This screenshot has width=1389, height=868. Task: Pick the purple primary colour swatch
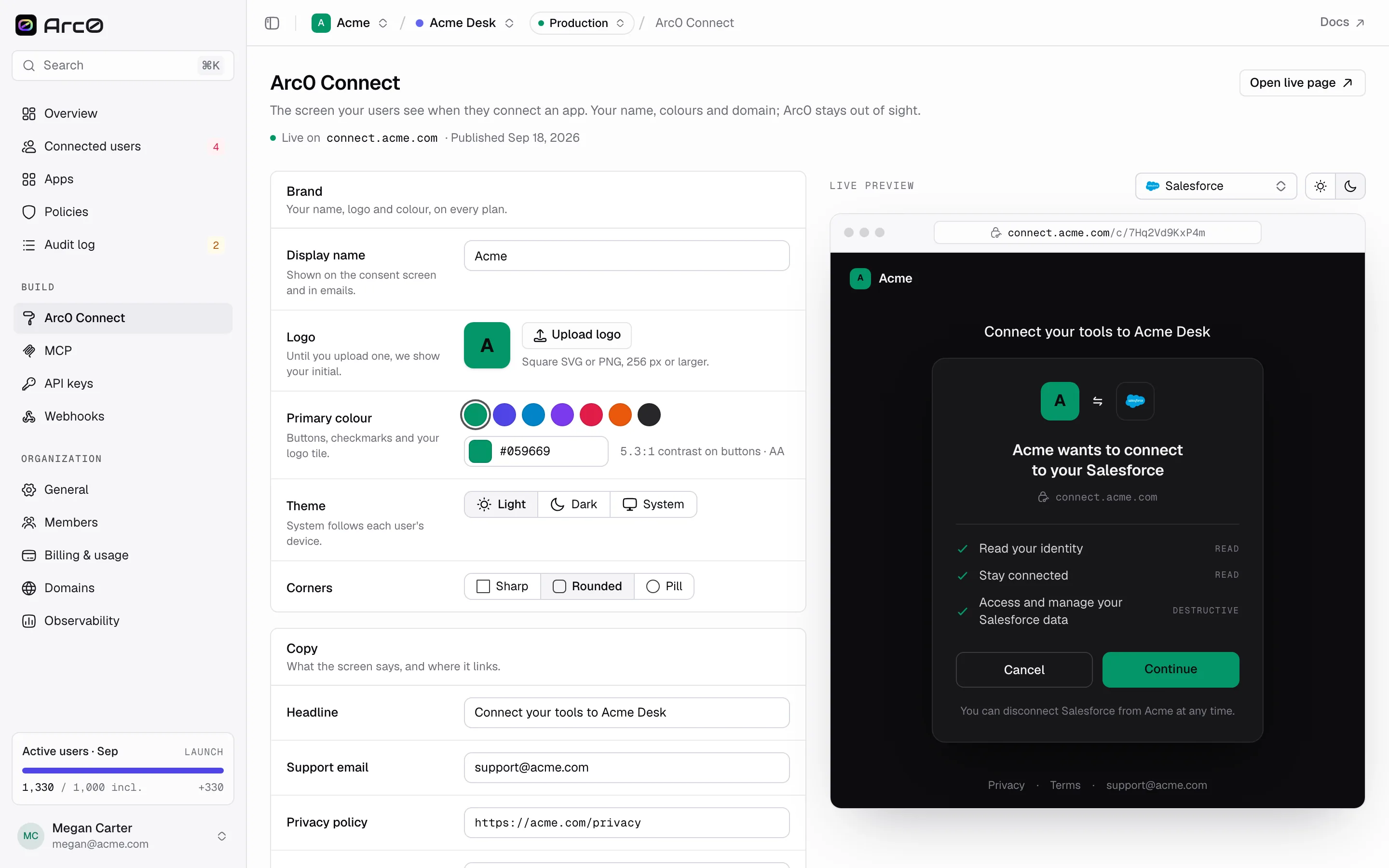(562, 415)
